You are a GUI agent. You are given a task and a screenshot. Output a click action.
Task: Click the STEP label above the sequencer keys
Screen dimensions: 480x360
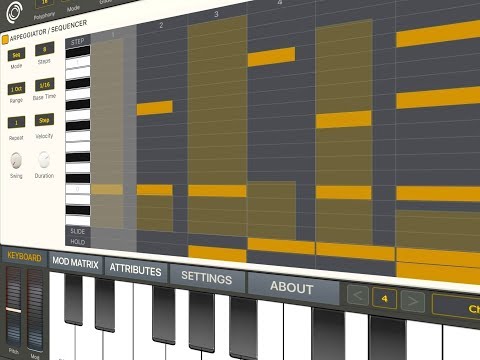(x=78, y=42)
